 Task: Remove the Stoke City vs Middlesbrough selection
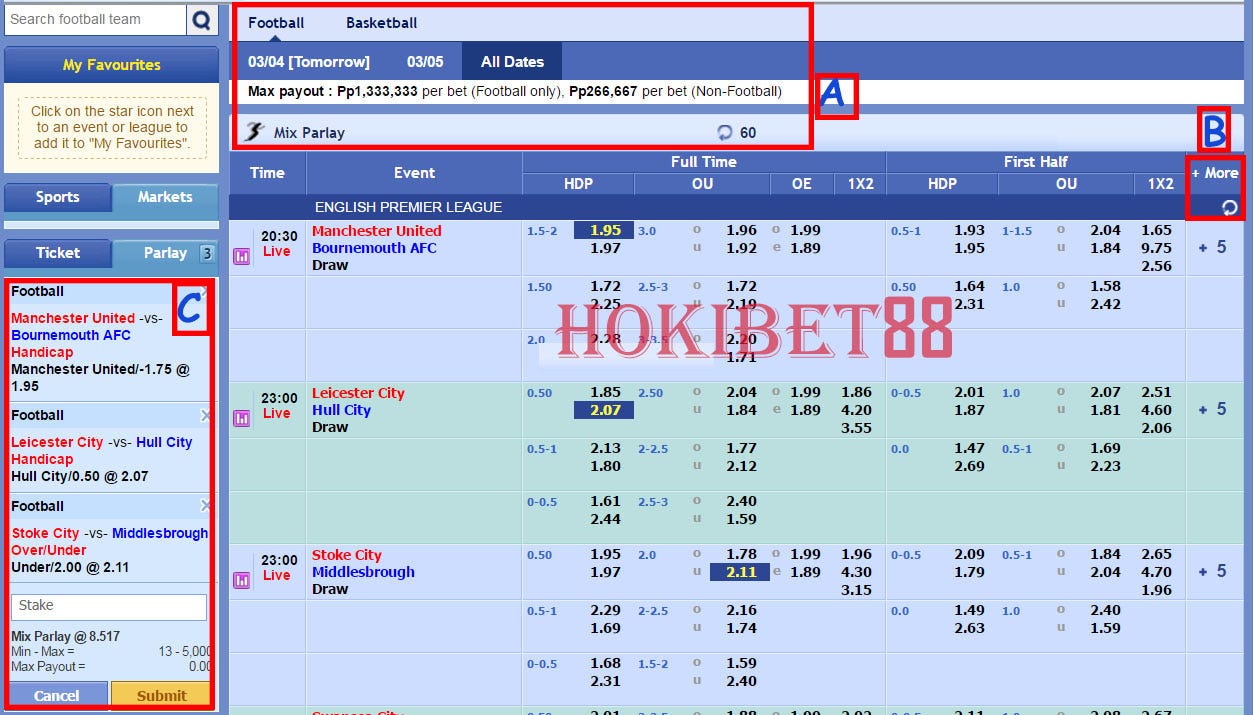point(205,506)
